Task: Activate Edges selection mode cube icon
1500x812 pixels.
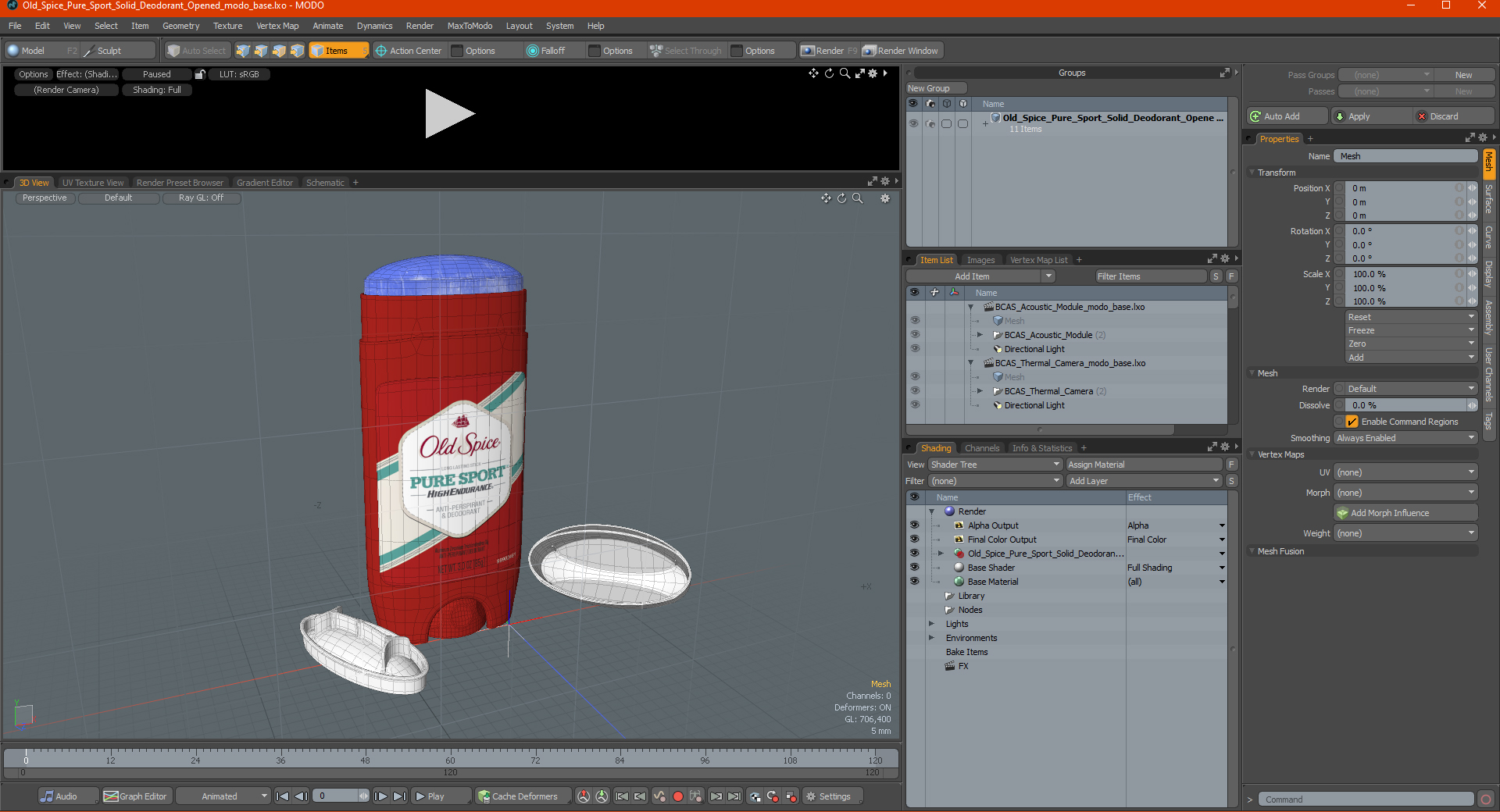Action: 261,51
